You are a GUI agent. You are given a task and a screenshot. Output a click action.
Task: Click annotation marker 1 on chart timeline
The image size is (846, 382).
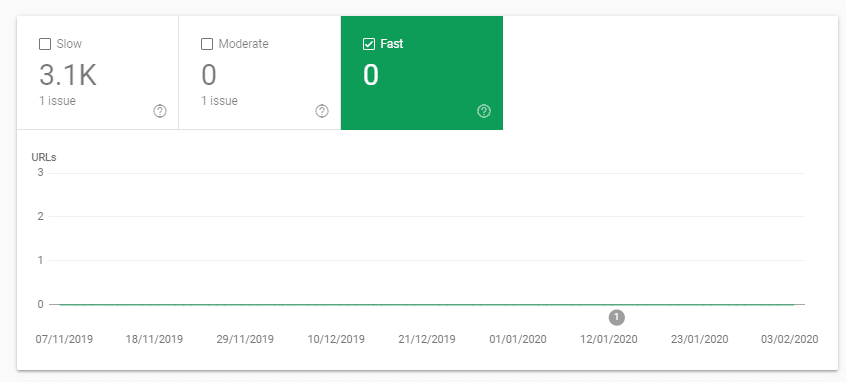pyautogui.click(x=617, y=317)
